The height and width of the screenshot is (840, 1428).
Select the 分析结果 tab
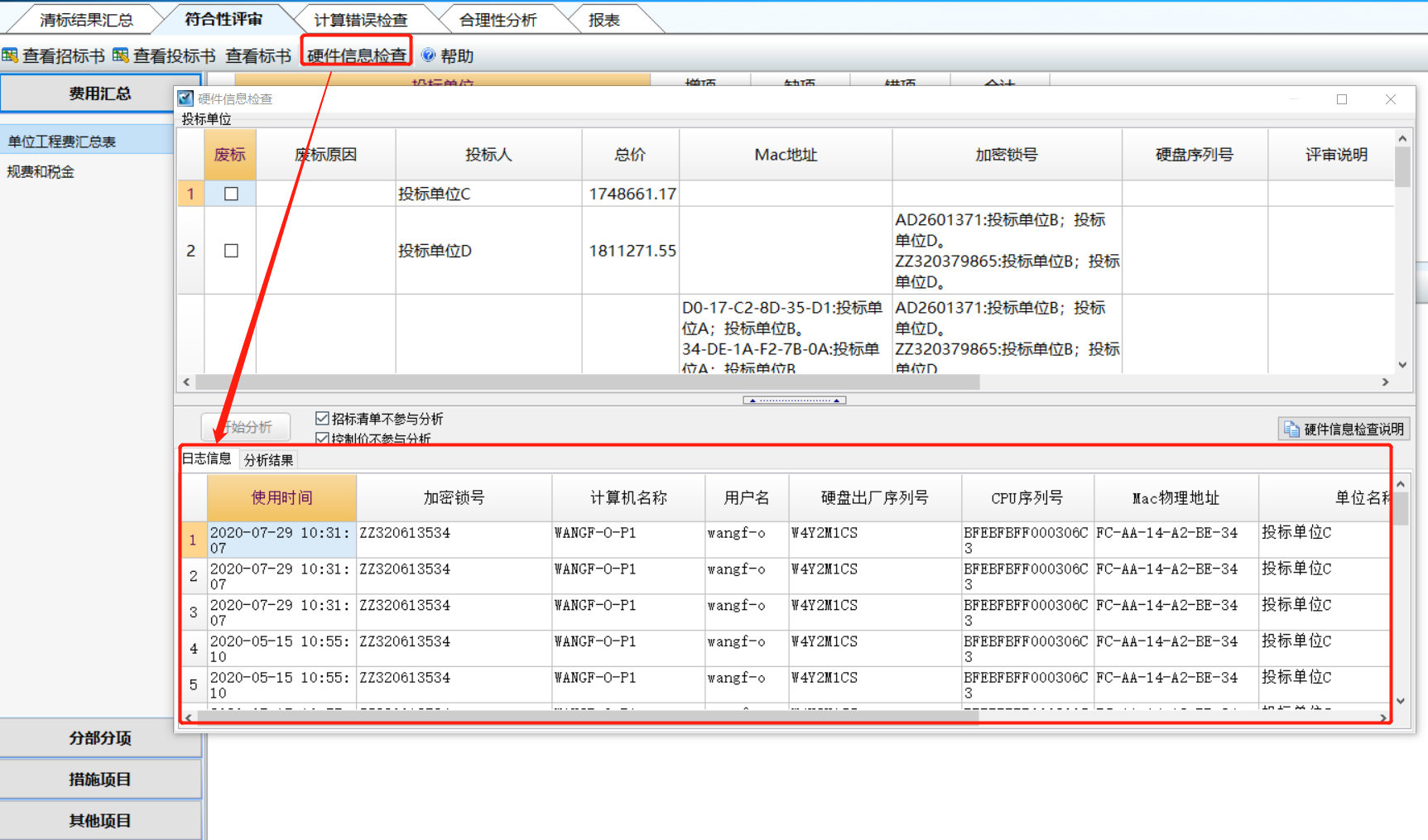coord(268,460)
